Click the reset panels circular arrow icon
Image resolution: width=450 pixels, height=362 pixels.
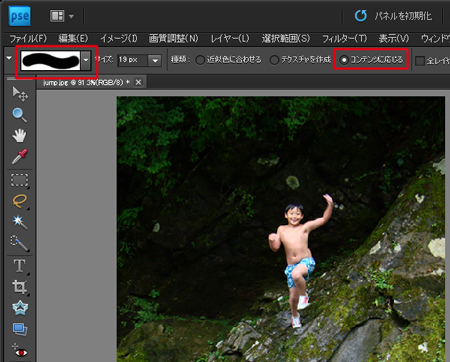click(x=361, y=16)
